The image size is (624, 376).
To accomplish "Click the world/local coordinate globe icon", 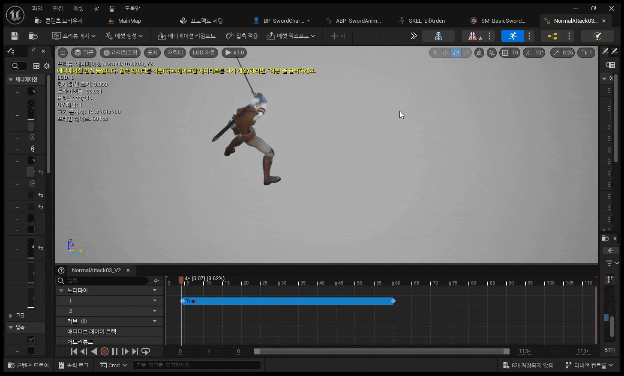I will point(479,53).
